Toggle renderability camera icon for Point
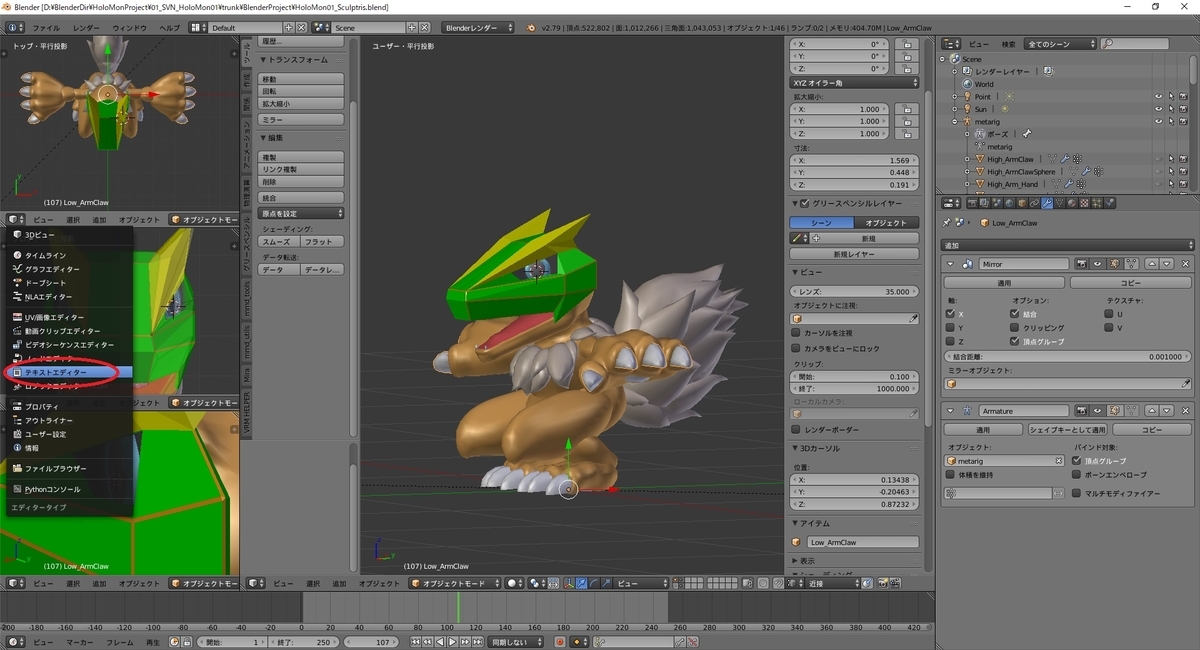1200x650 pixels. [x=1185, y=97]
